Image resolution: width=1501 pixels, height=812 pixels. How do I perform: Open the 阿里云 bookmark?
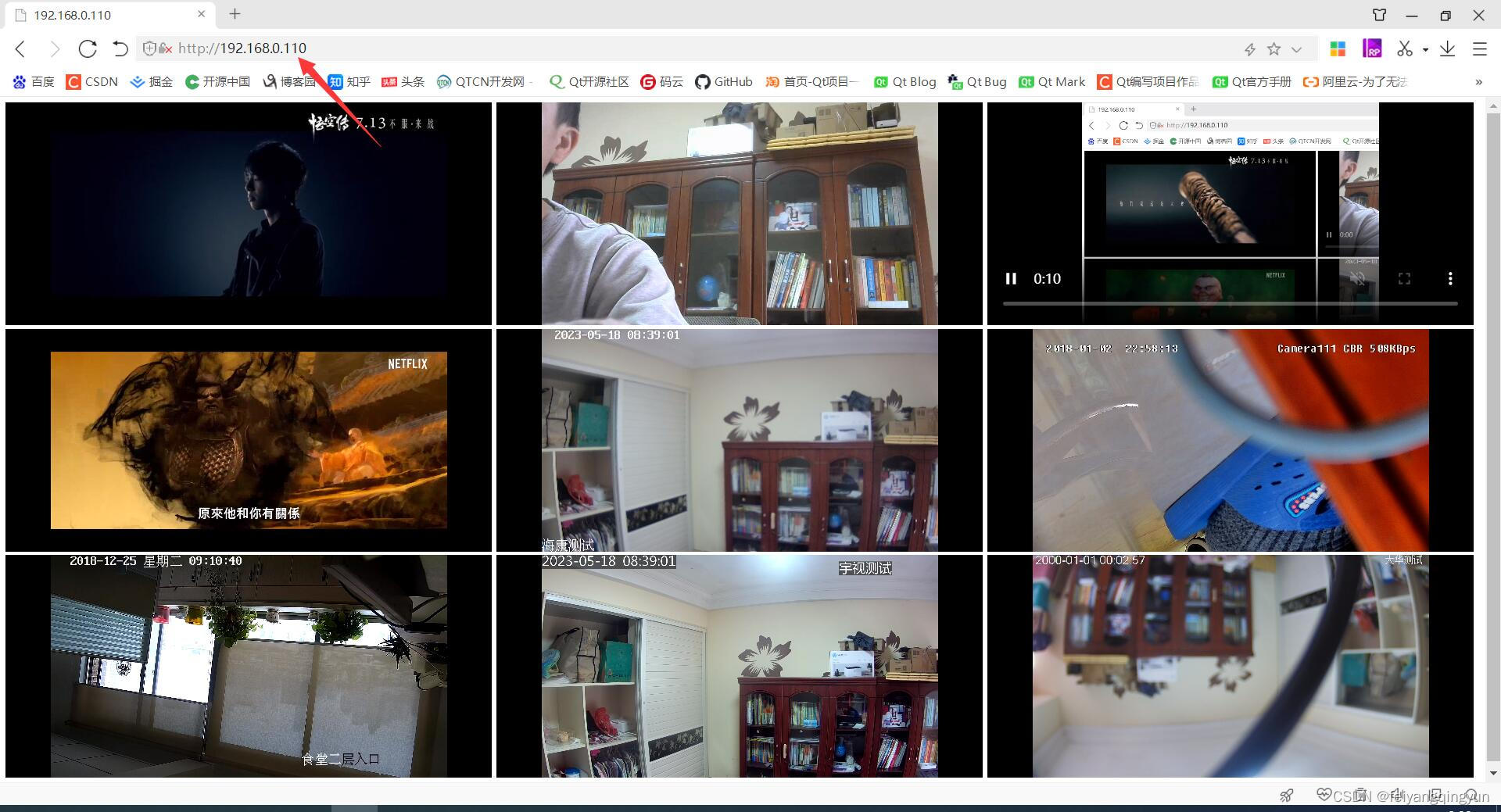point(1355,81)
